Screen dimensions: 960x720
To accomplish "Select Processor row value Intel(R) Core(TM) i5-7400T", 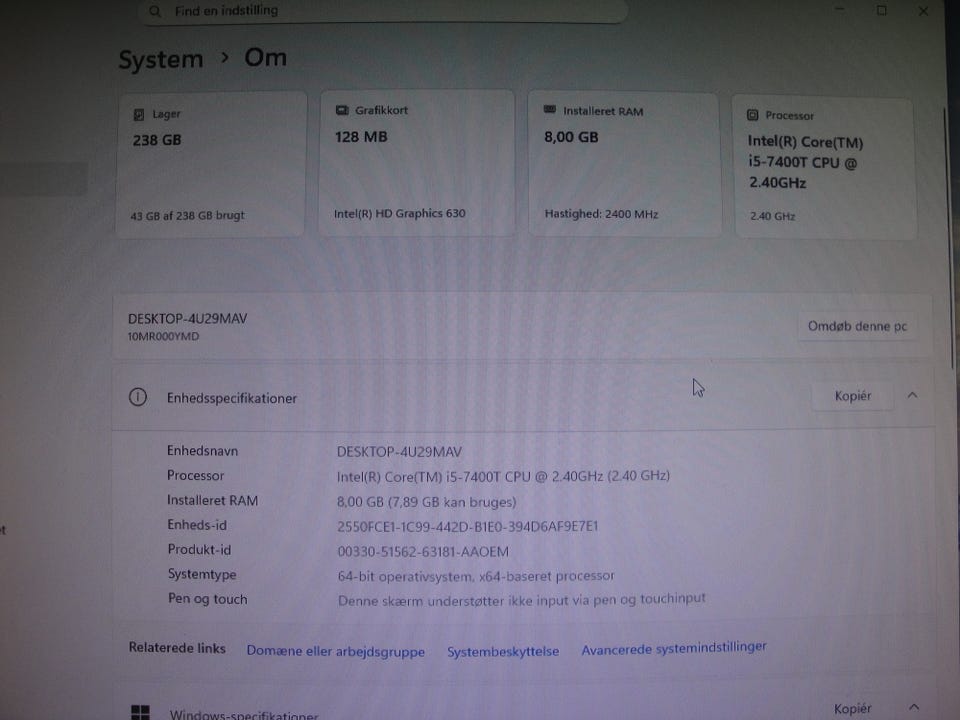I will 503,476.
